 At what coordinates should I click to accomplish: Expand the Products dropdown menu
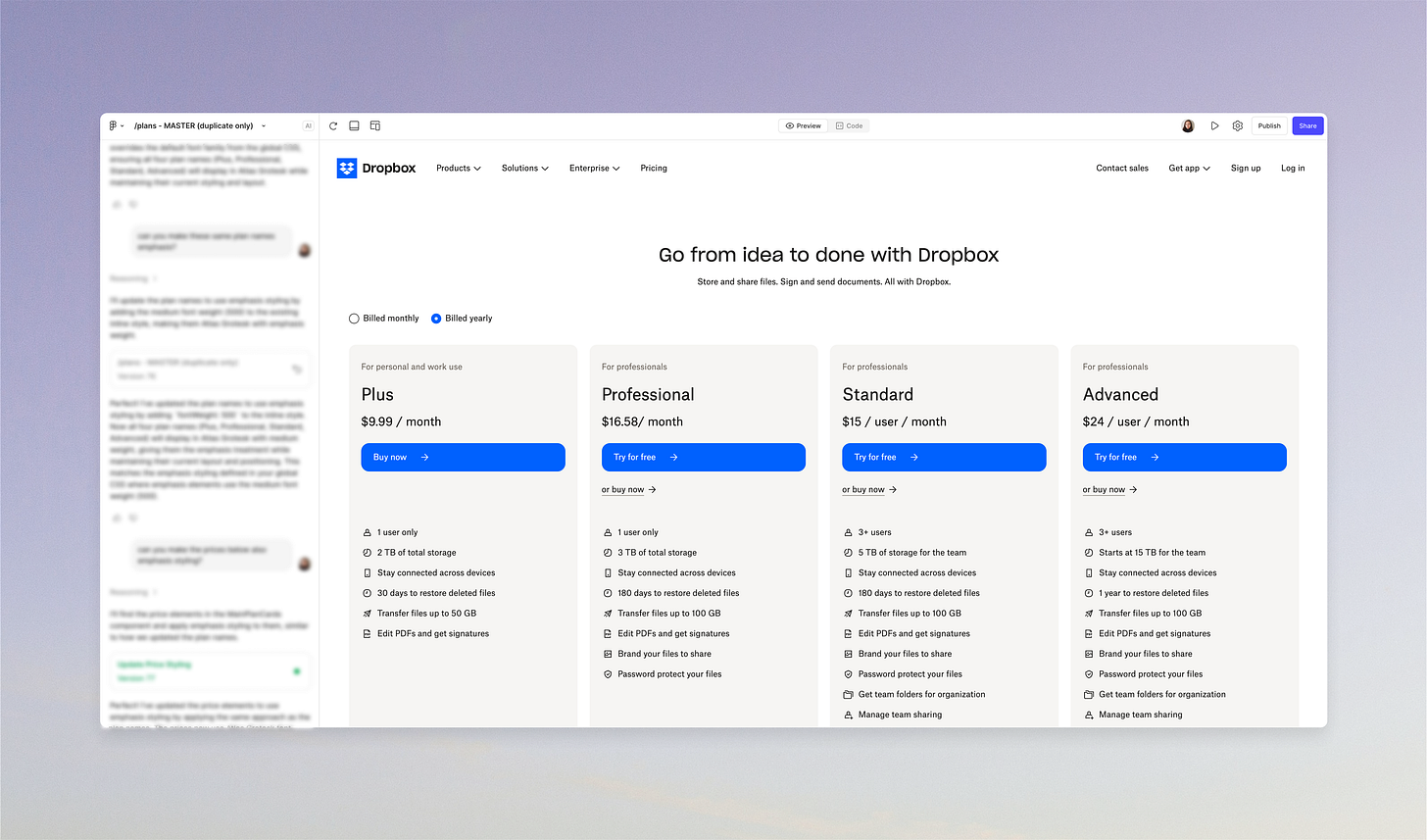[459, 169]
